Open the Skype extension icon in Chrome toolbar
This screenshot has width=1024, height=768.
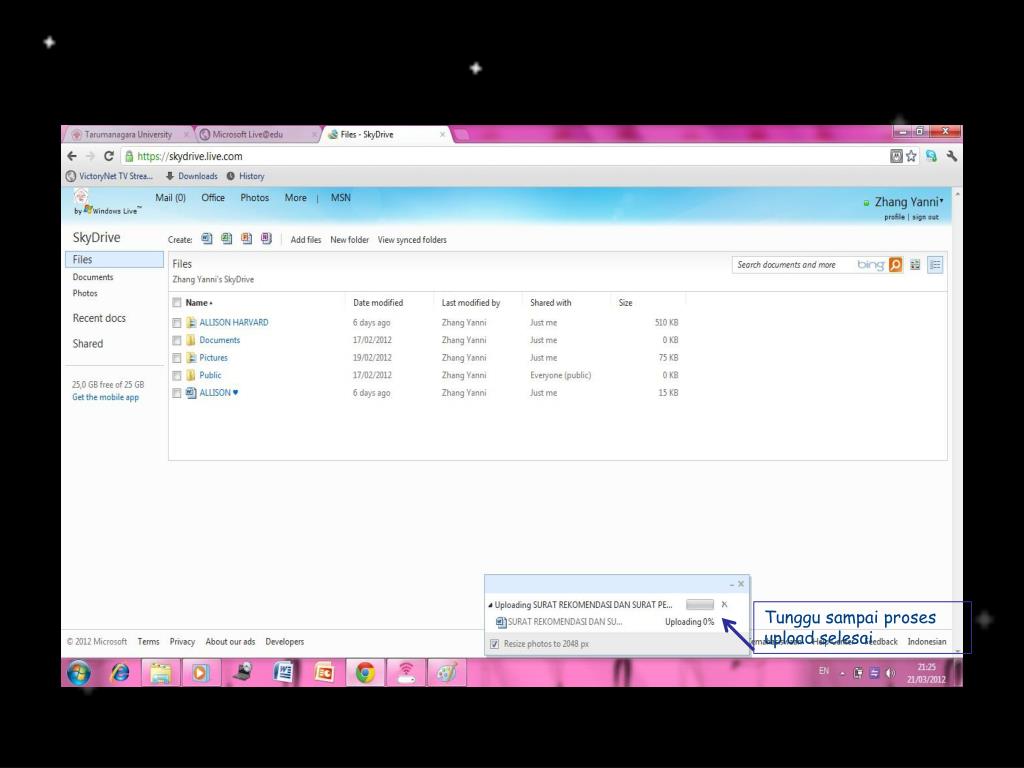[x=931, y=156]
